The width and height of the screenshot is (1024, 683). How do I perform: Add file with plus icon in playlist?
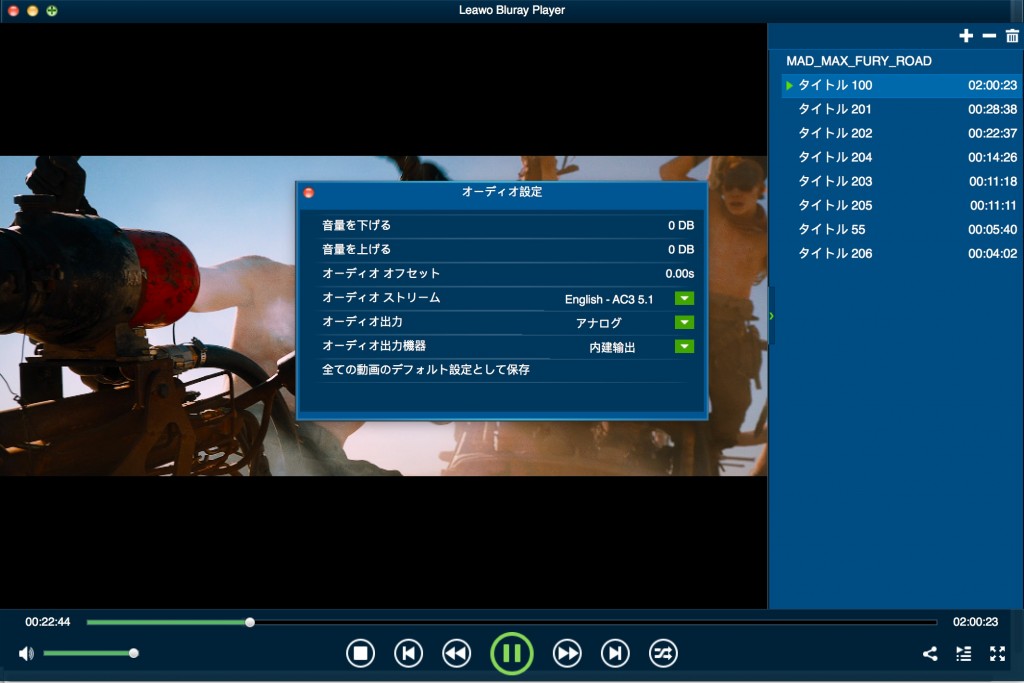(966, 36)
